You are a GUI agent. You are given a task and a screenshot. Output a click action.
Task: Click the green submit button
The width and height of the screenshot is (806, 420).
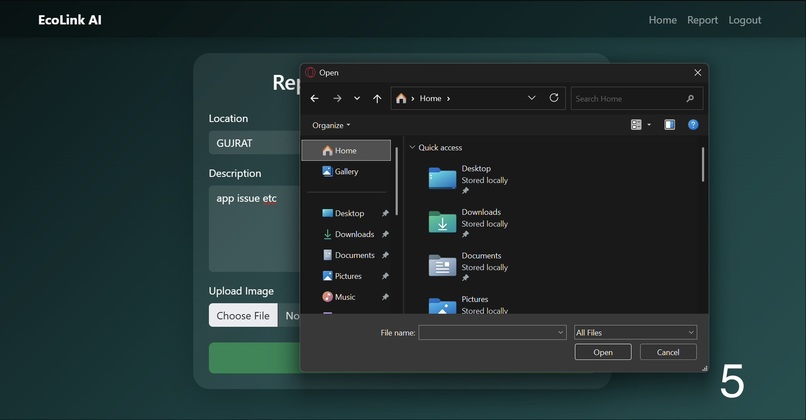point(254,358)
